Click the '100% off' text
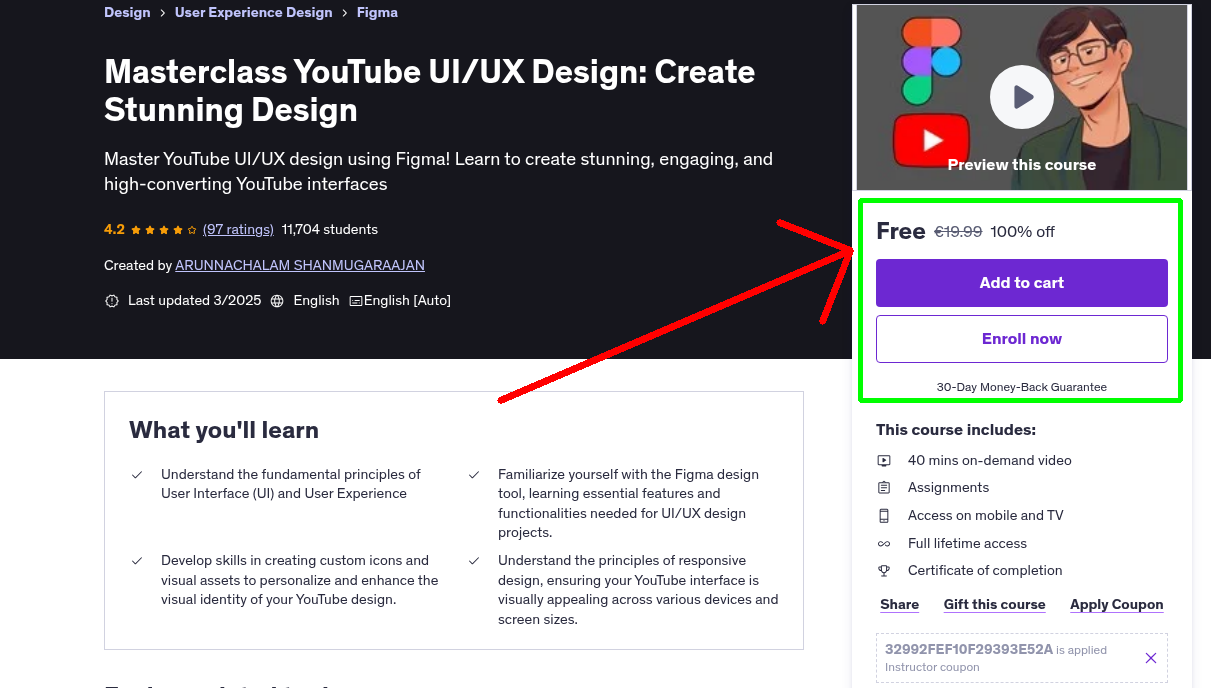Image resolution: width=1211 pixels, height=688 pixels. 1023,232
